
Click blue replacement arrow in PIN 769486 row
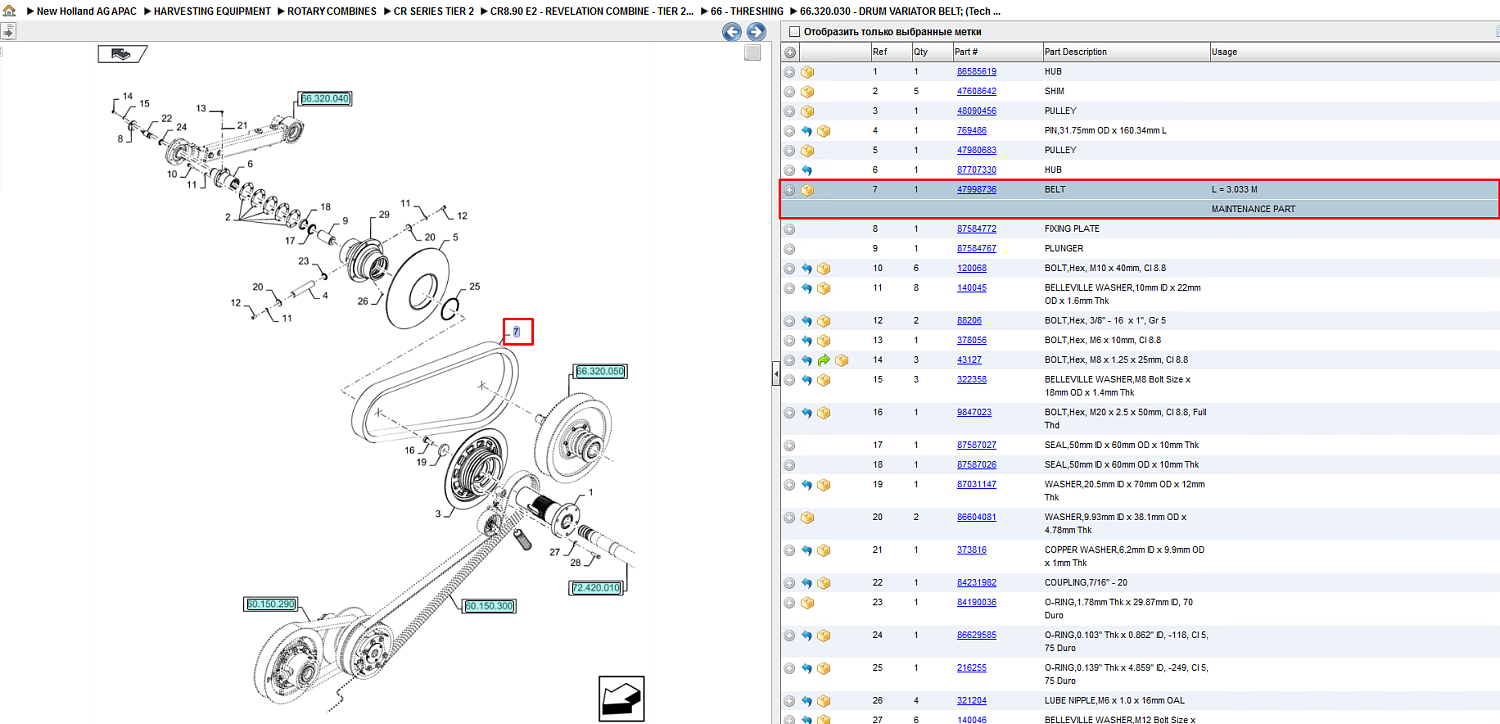click(807, 131)
